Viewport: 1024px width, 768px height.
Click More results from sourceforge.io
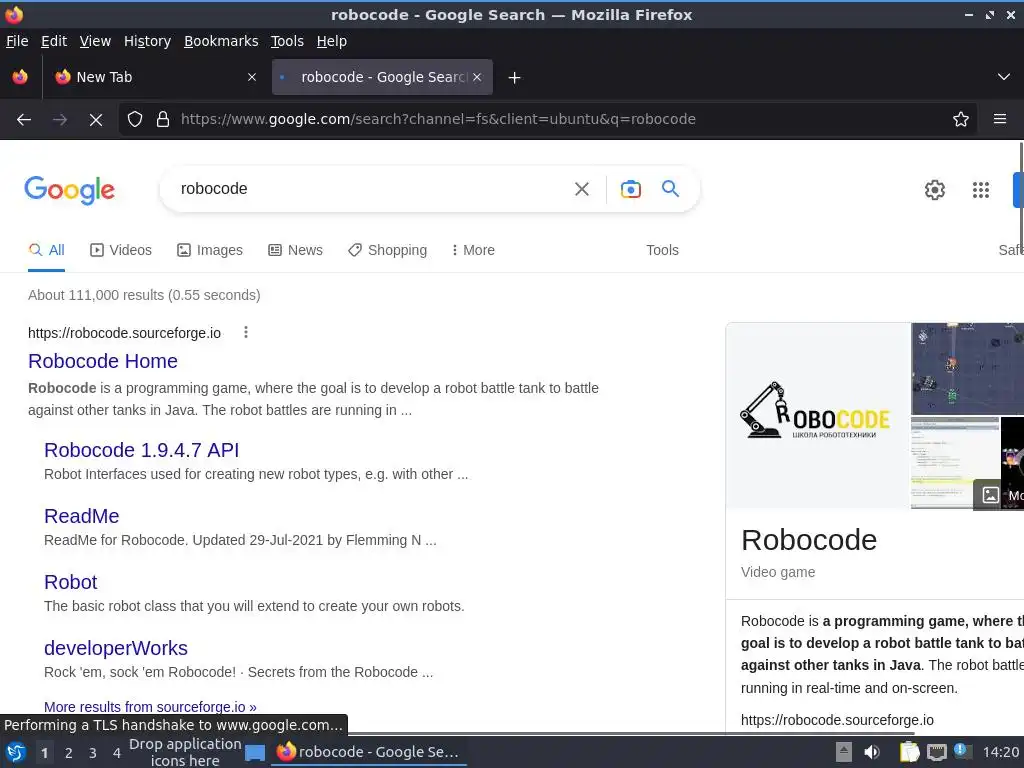[150, 707]
